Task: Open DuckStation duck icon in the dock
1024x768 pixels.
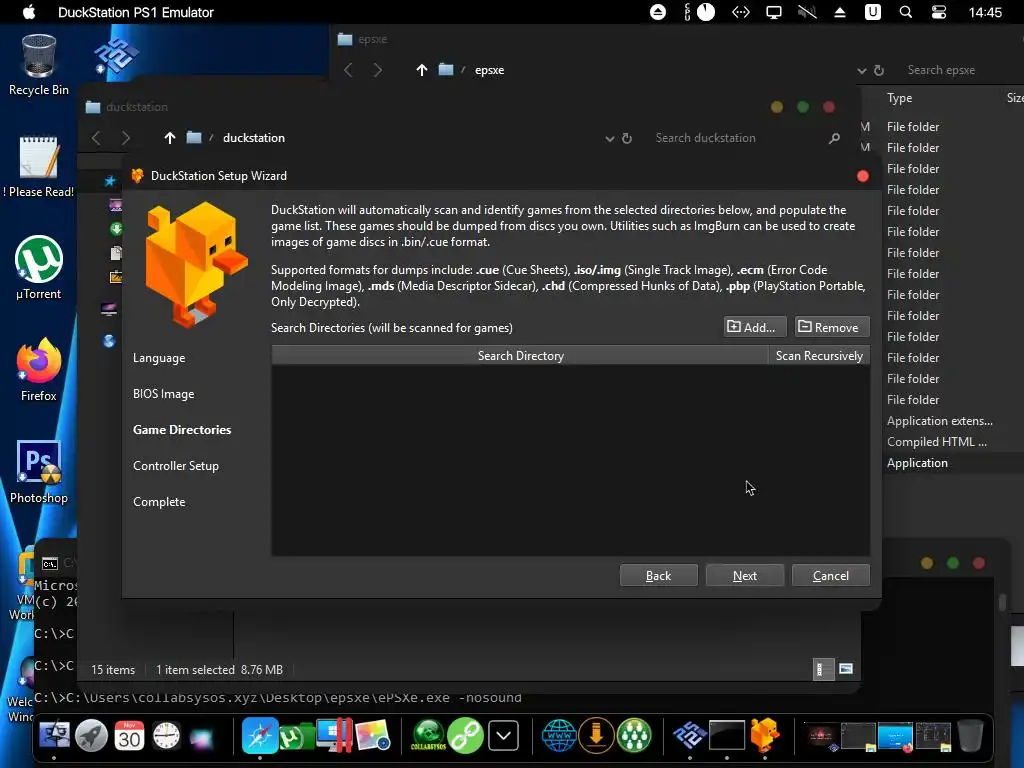Action: click(x=764, y=735)
